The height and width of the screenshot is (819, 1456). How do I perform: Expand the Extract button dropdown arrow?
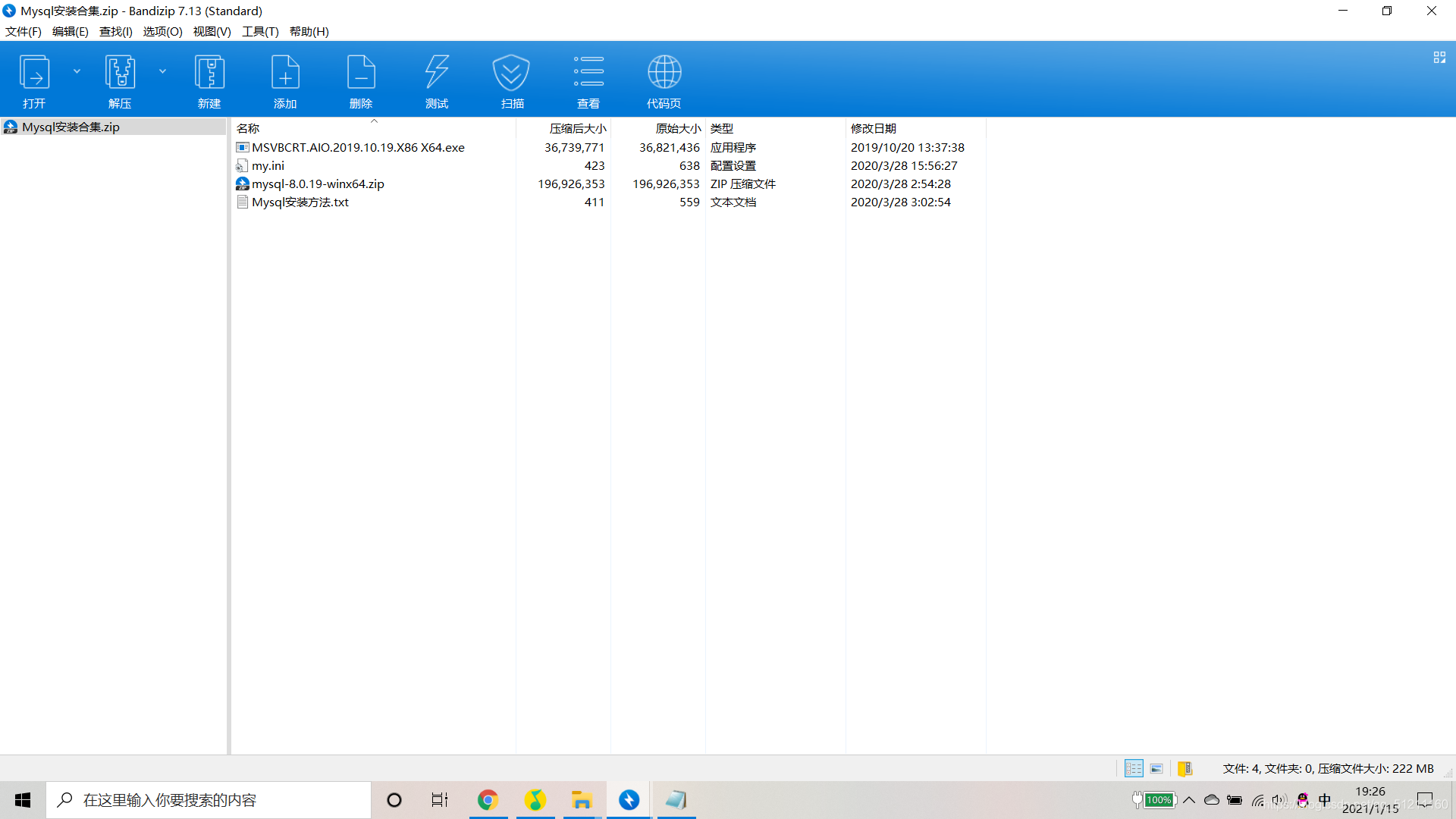(162, 71)
